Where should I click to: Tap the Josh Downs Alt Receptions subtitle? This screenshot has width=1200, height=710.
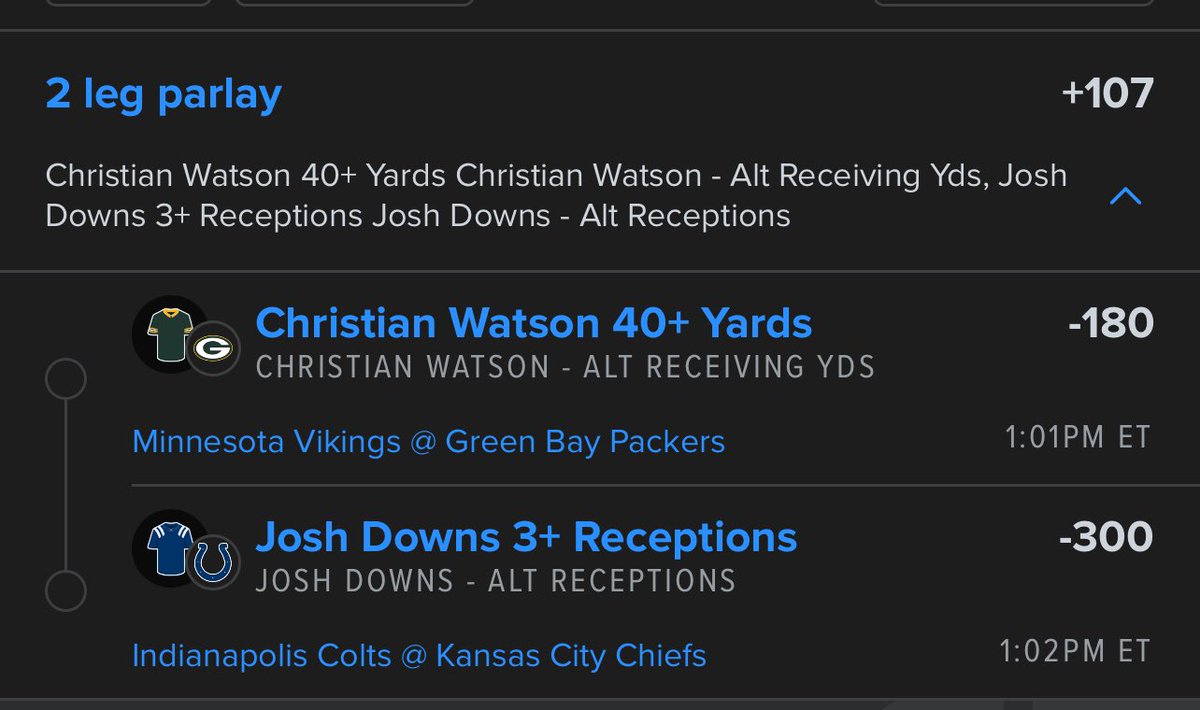[495, 580]
